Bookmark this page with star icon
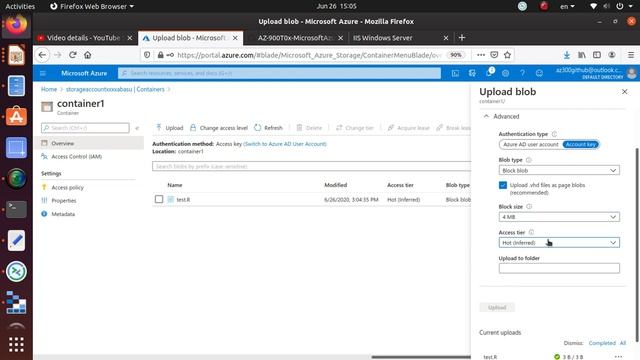640x360 pixels. pyautogui.click(x=507, y=55)
